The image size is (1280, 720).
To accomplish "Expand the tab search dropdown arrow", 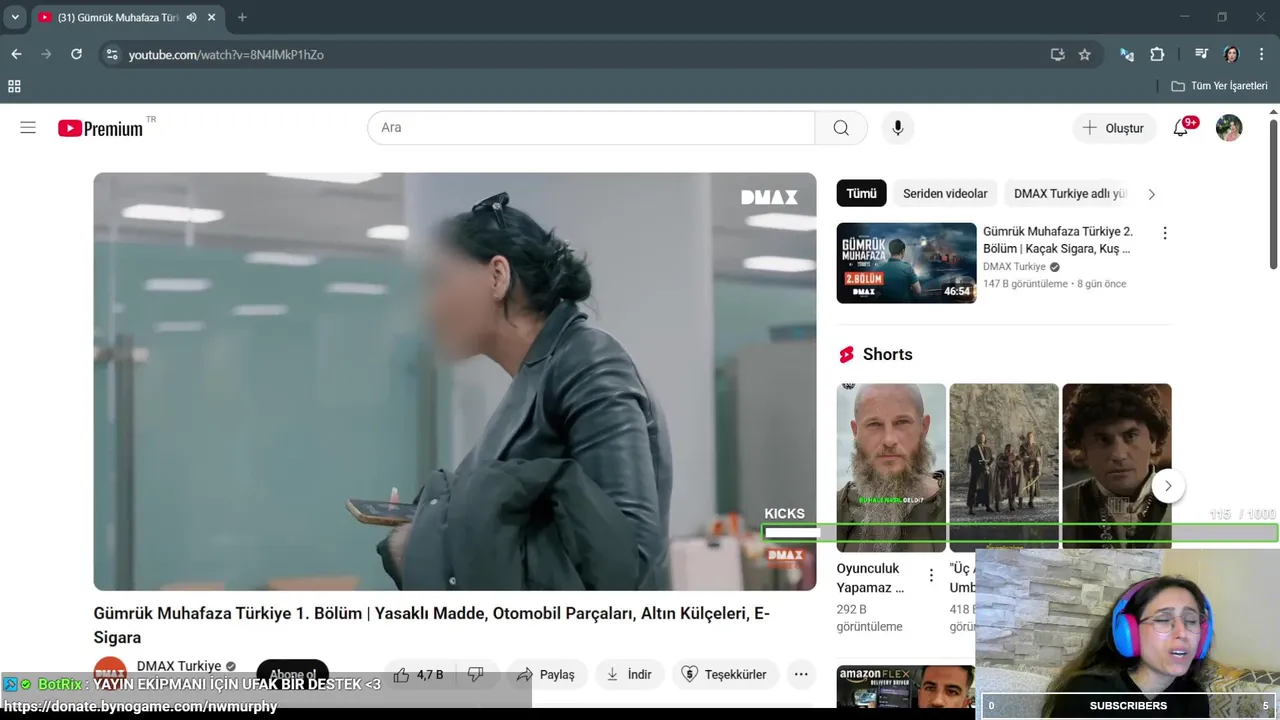I will (x=15, y=17).
